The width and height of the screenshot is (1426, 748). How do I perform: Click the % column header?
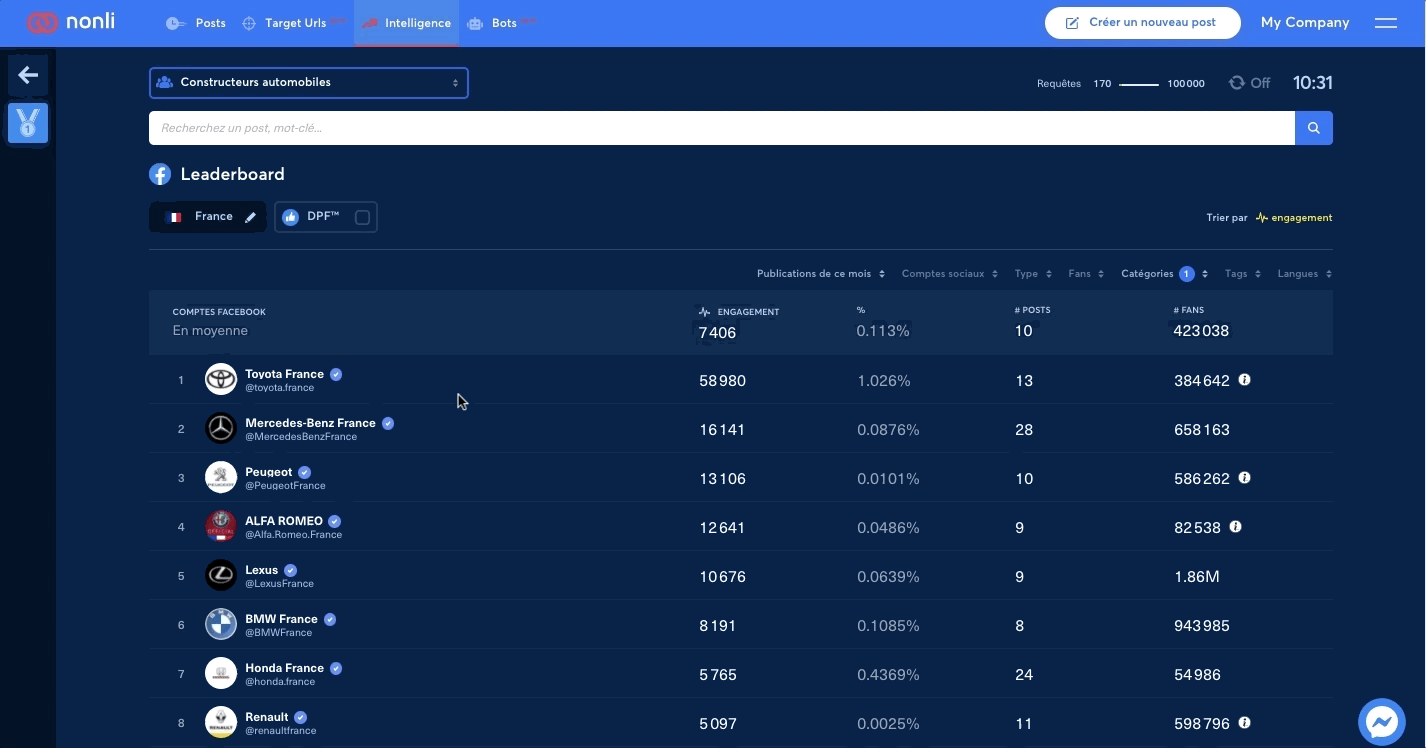pos(861,310)
